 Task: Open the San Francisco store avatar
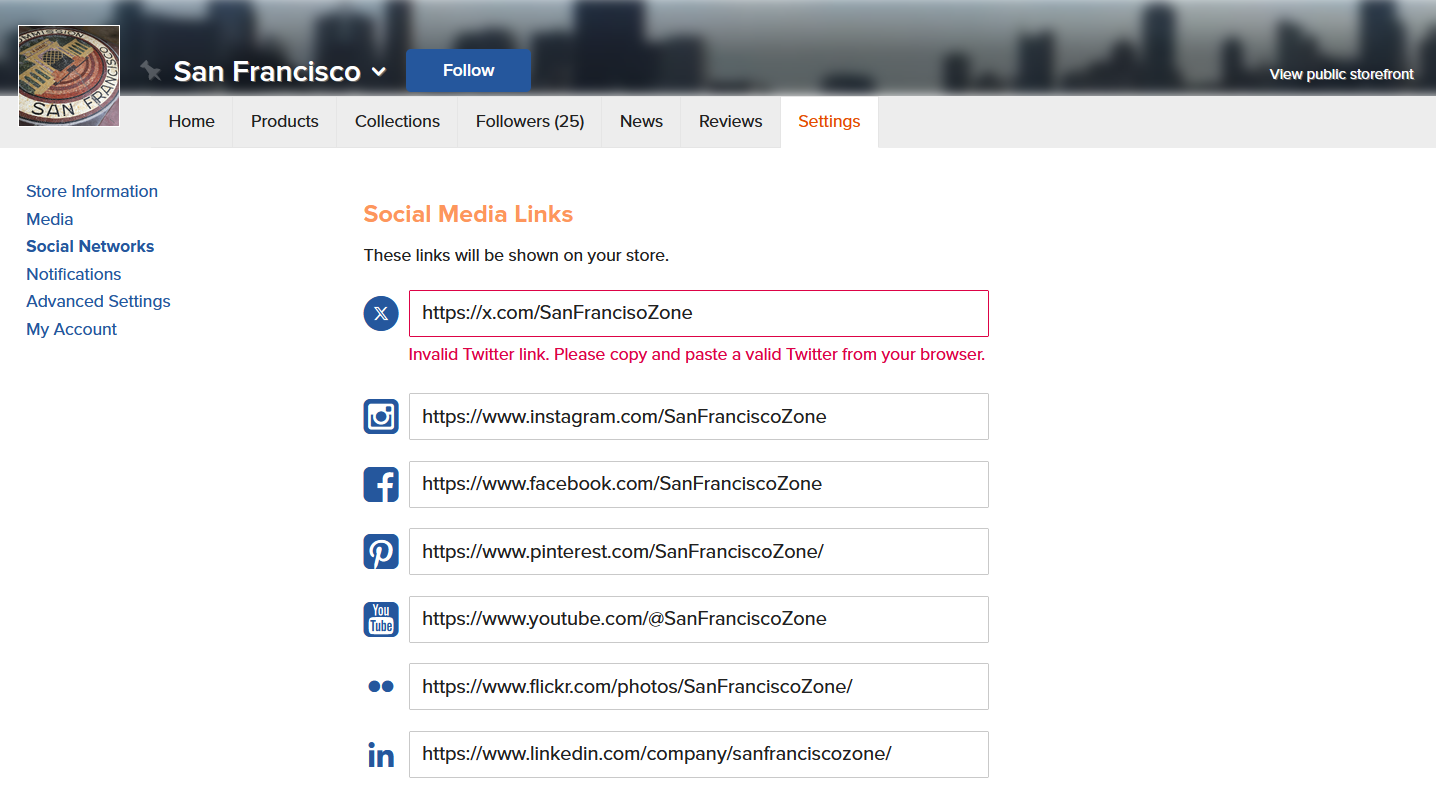point(69,76)
